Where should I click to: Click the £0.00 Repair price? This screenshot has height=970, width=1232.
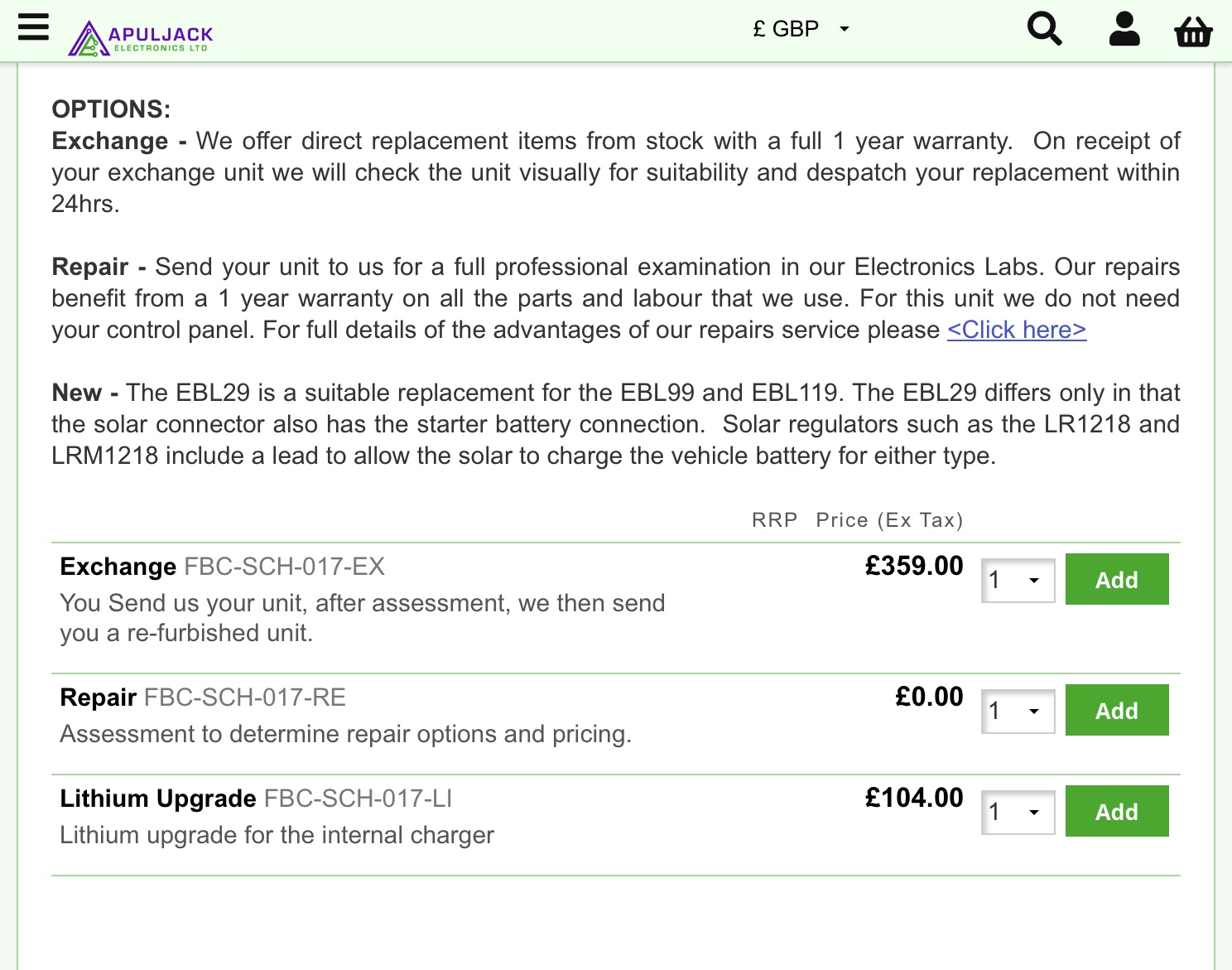pos(929,697)
